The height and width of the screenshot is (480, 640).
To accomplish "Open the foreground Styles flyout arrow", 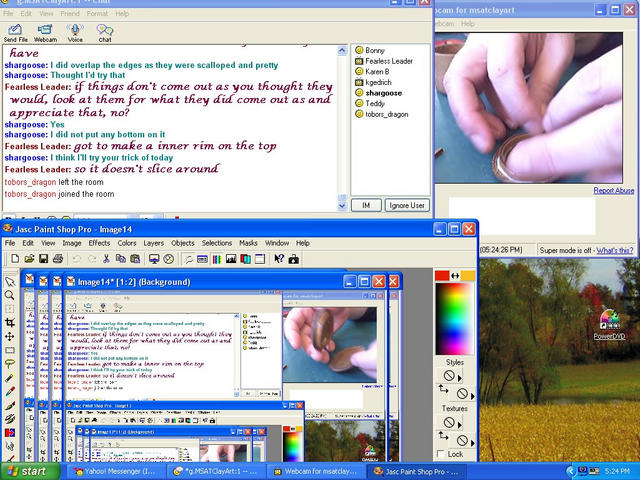I will click(460, 378).
